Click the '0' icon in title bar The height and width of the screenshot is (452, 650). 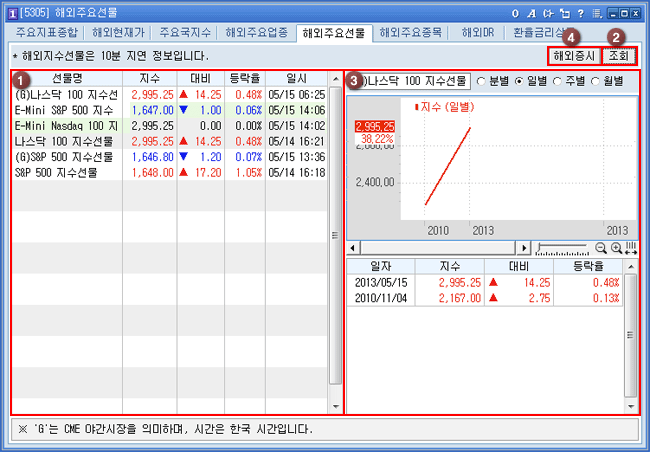click(x=514, y=12)
